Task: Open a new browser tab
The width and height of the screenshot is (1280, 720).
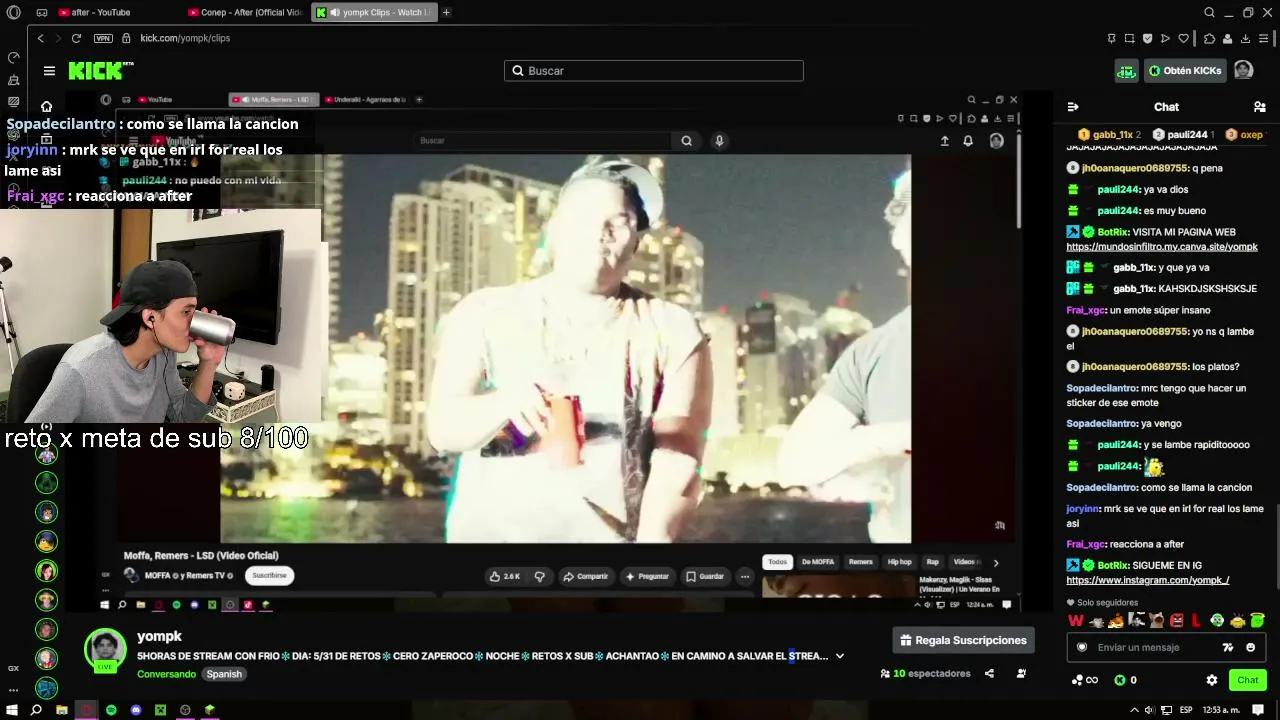Action: pyautogui.click(x=446, y=12)
